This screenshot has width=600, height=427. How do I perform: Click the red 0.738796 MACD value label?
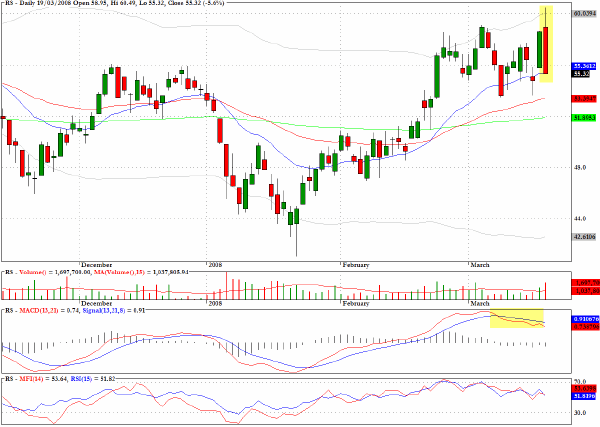coord(585,327)
